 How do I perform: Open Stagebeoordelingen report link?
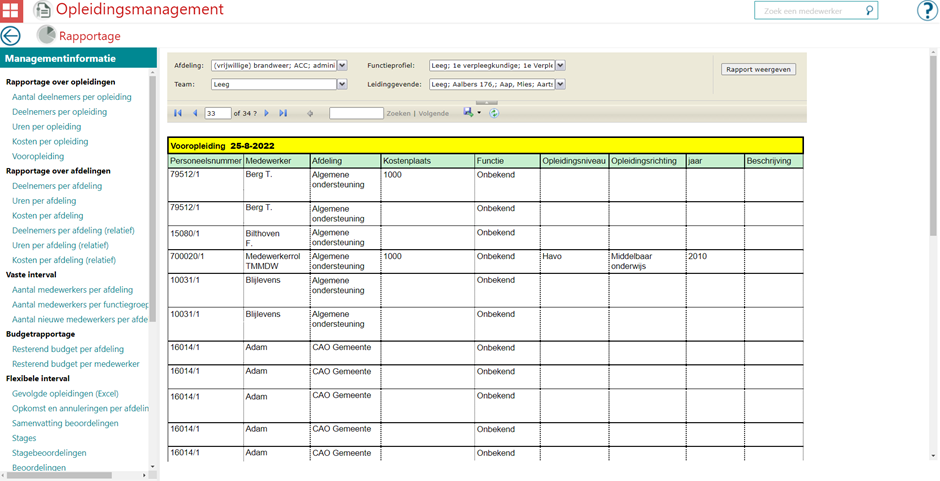tap(49, 453)
